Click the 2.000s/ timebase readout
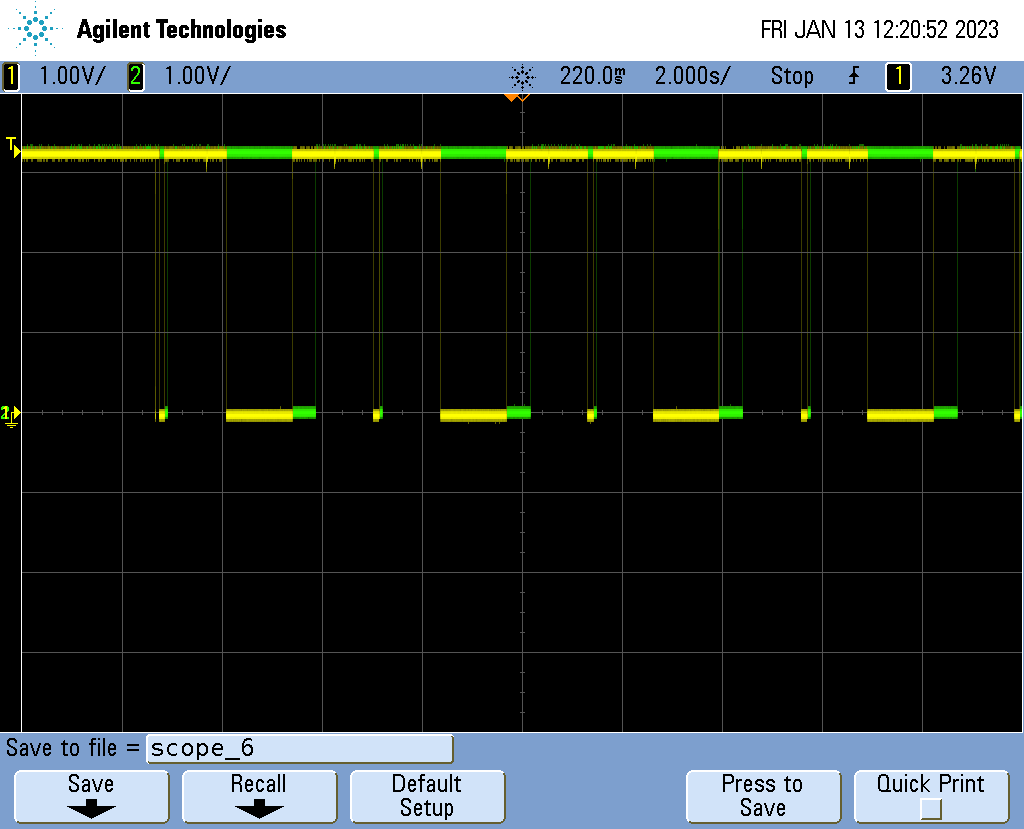The image size is (1024, 829). (x=691, y=76)
